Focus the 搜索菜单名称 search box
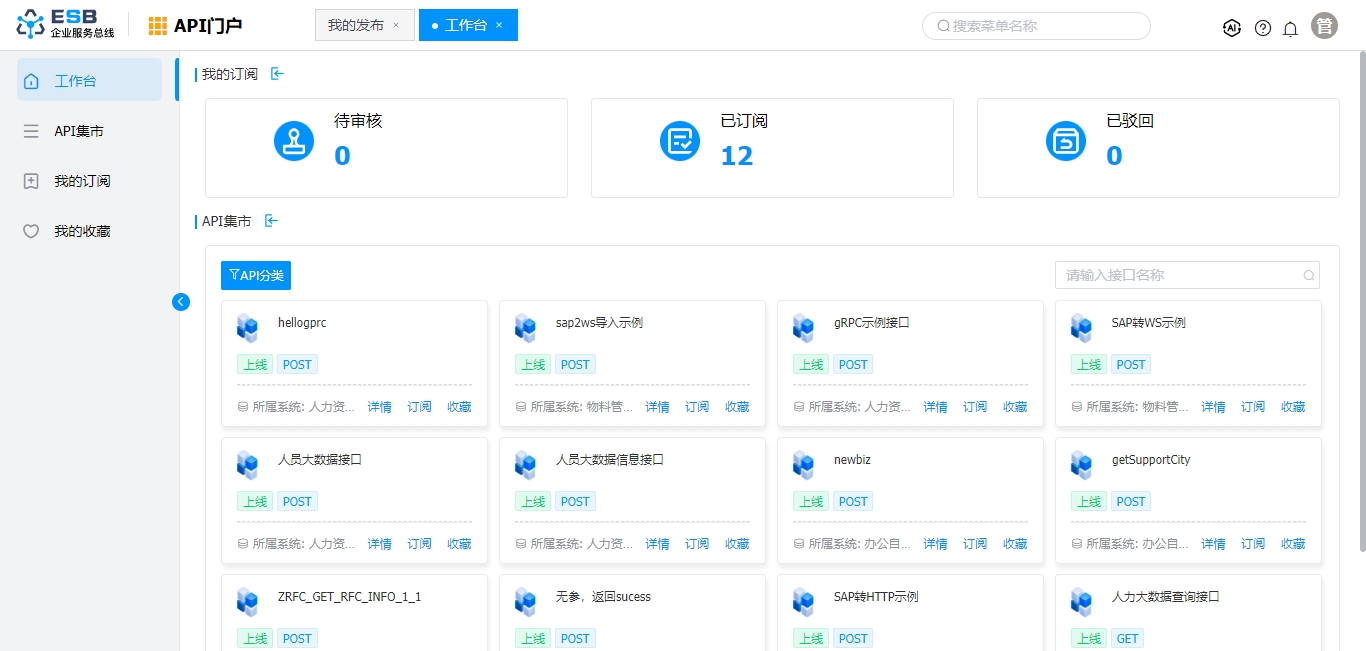This screenshot has height=651, width=1366. (1040, 26)
